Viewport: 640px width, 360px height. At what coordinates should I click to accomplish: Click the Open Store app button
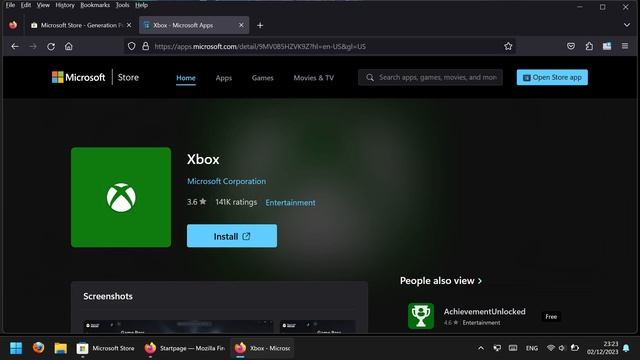point(552,78)
